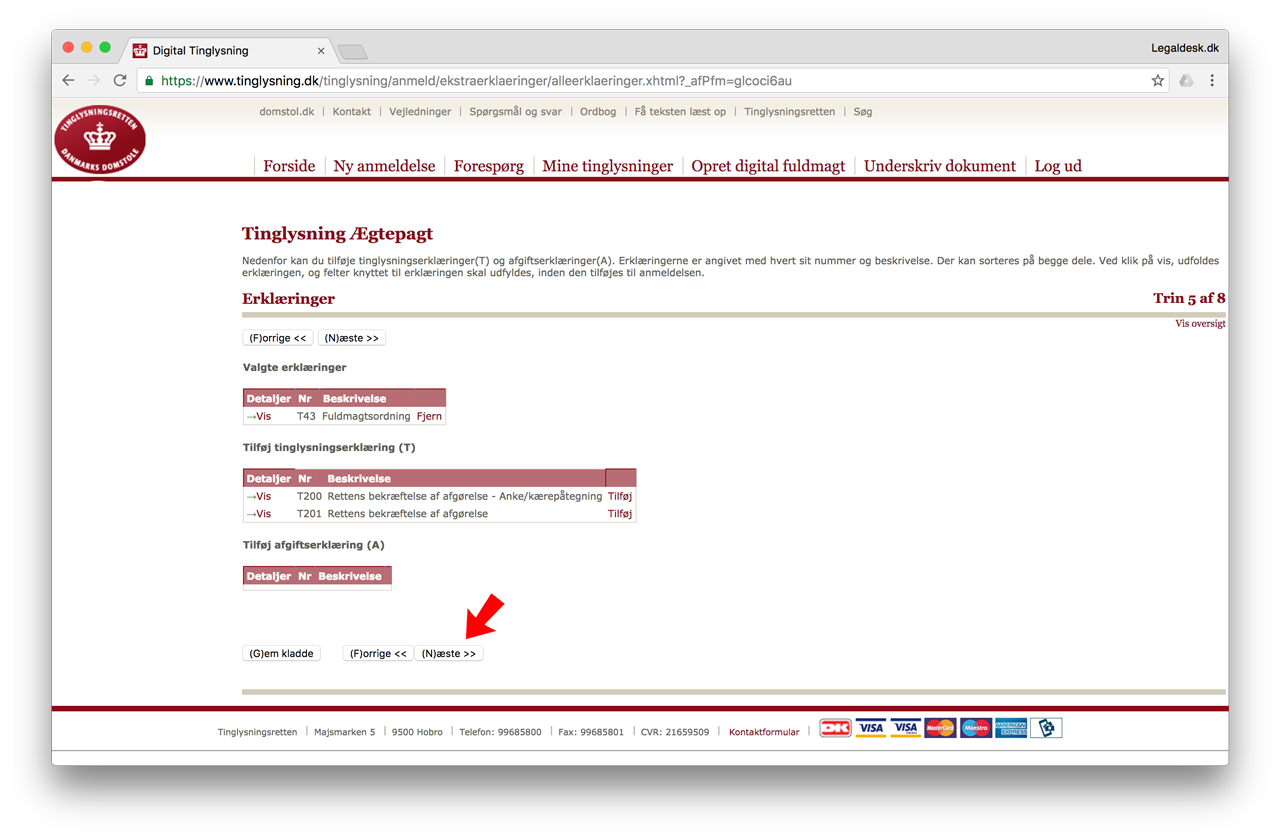1280x839 pixels.
Task: Open Chrome three-dot menu
Action: coord(1212,81)
